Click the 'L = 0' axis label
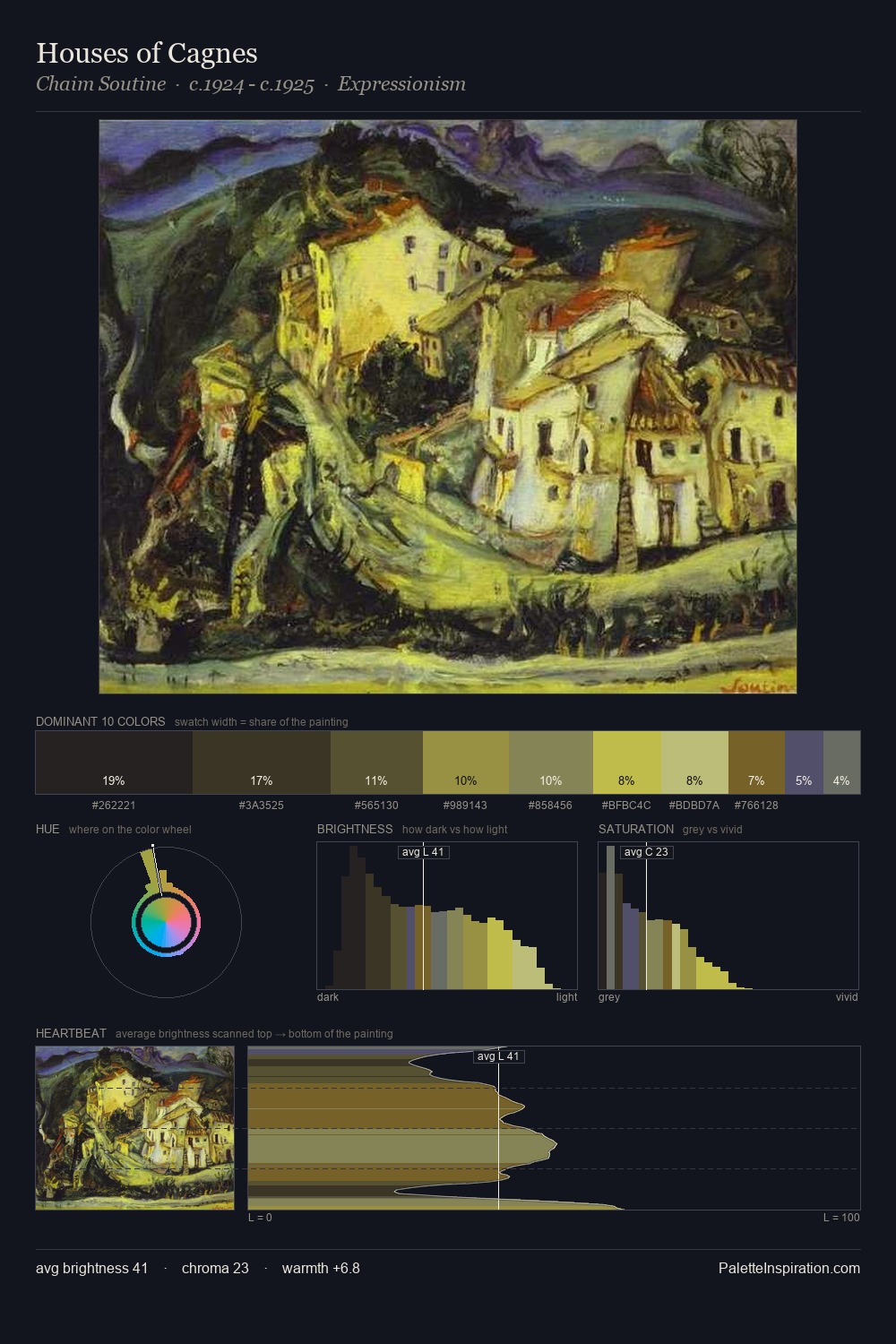The width and height of the screenshot is (896, 1344). pos(260,1217)
